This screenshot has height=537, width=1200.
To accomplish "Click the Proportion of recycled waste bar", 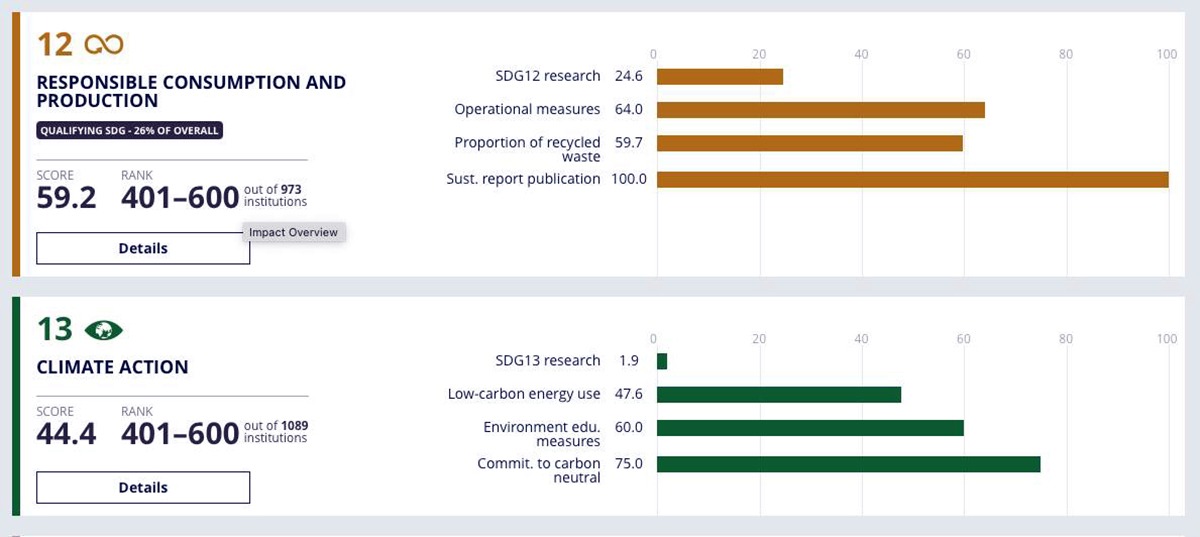I will (x=809, y=143).
